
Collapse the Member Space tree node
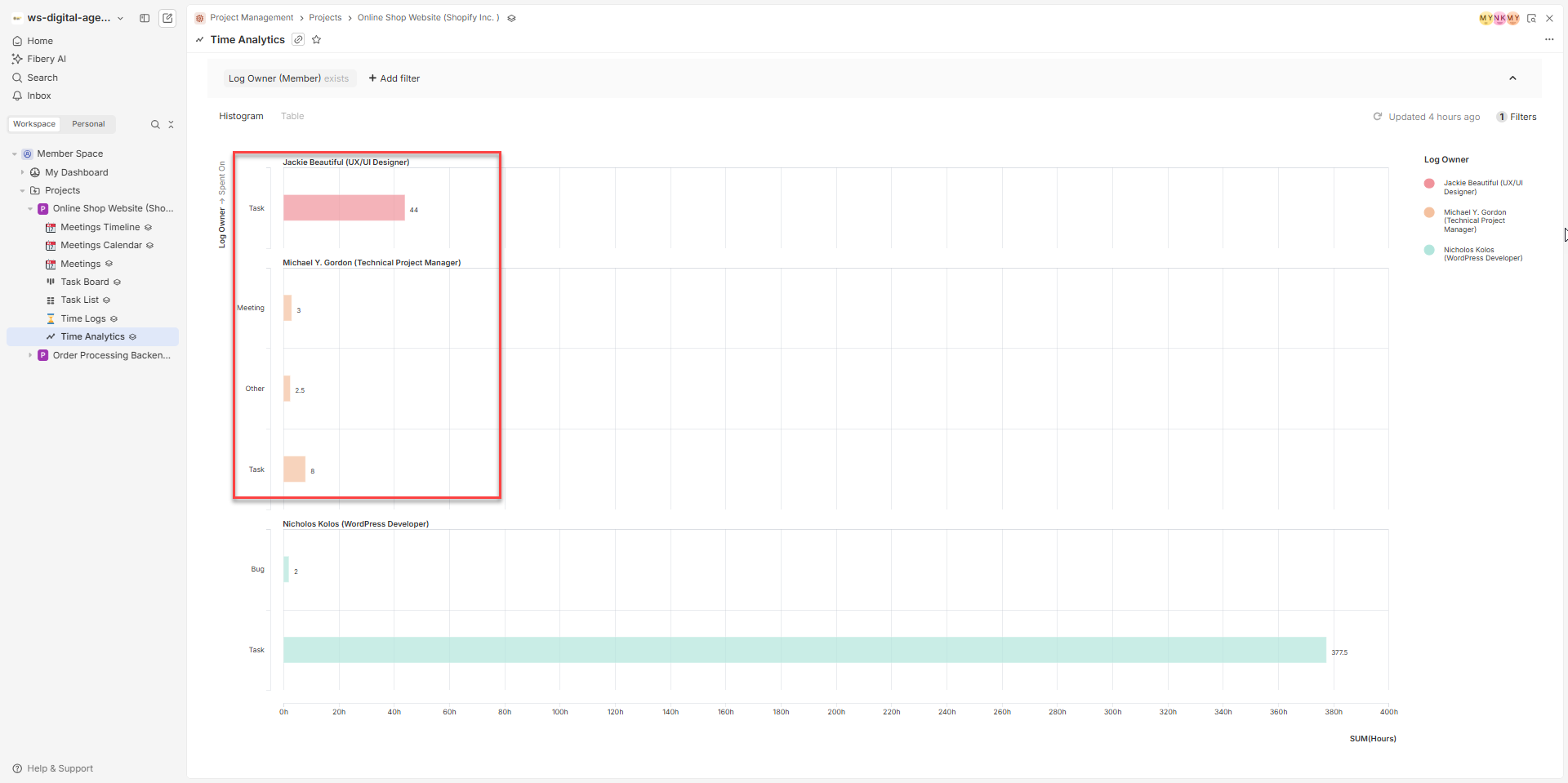point(15,153)
